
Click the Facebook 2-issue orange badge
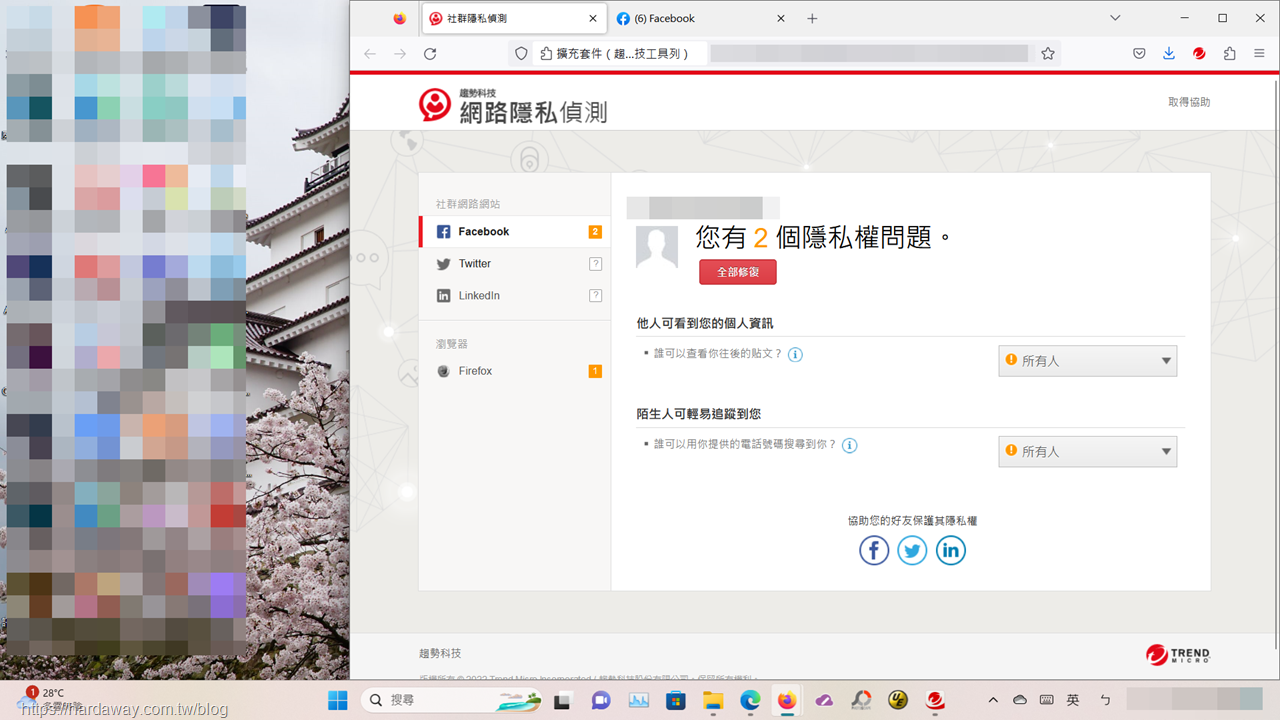(x=595, y=232)
